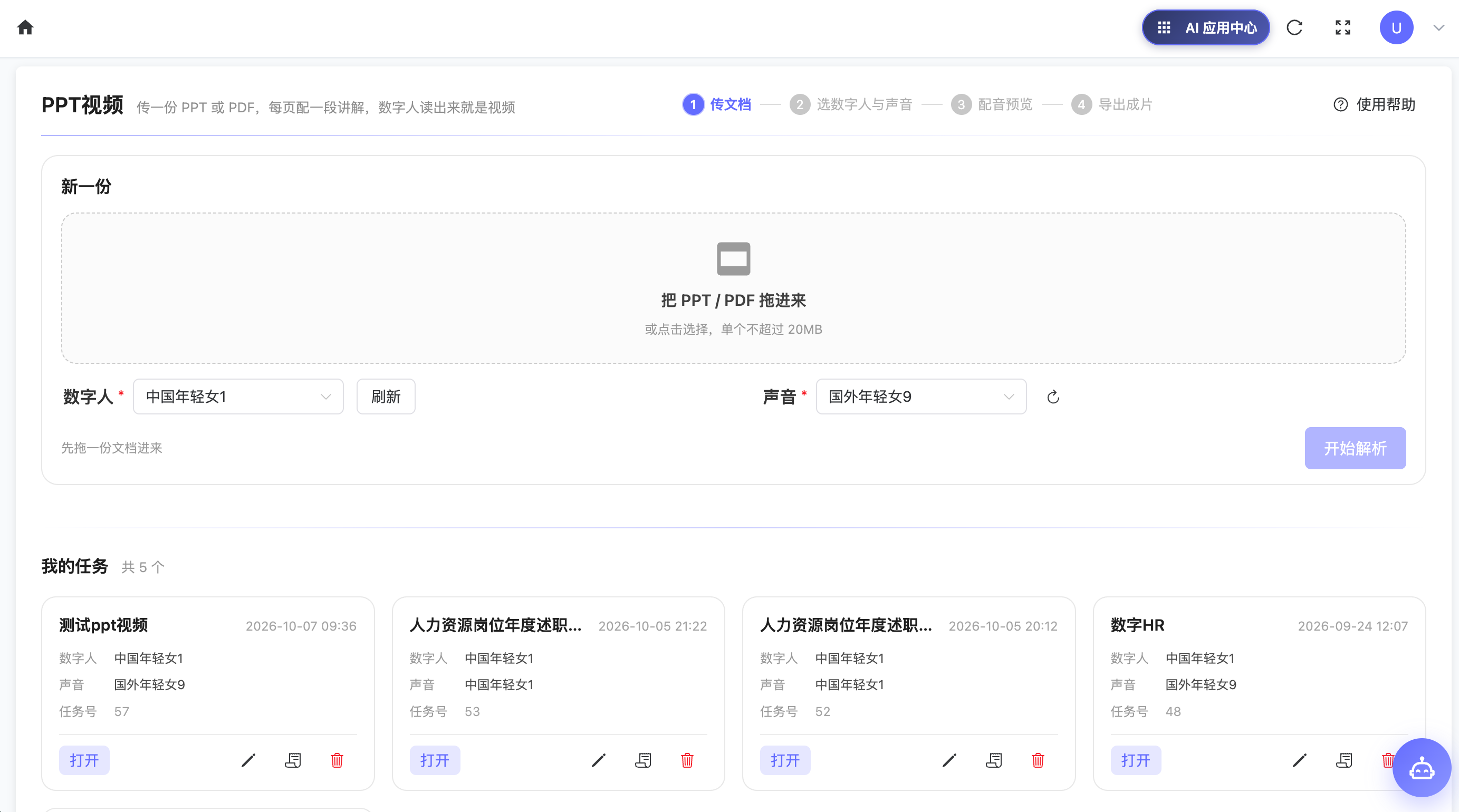Click the PPT/PDF upload drop area
The image size is (1459, 812).
(734, 288)
